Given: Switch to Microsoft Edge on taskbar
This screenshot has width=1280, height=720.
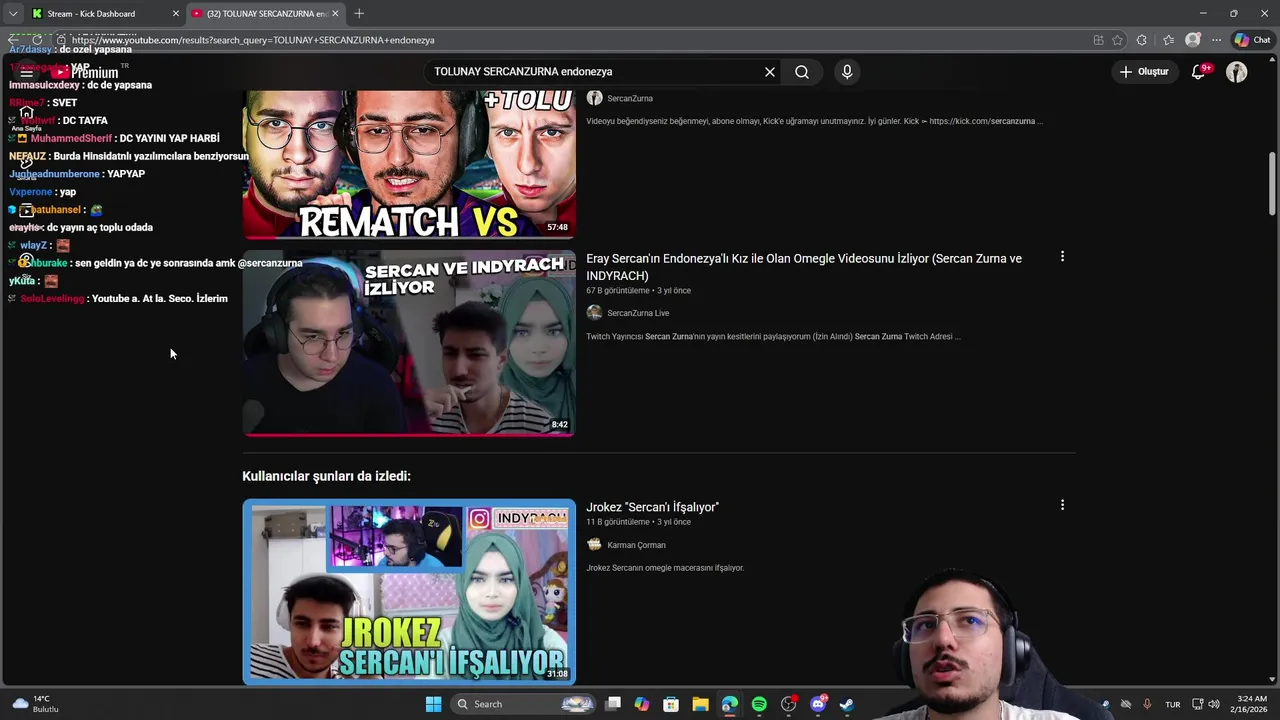Looking at the screenshot, I should click(x=730, y=704).
